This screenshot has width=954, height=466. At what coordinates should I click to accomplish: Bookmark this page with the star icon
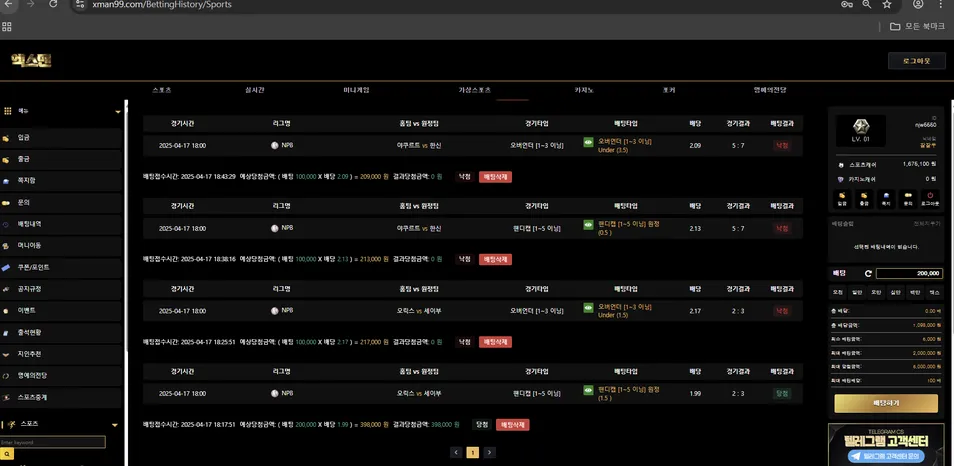point(887,4)
